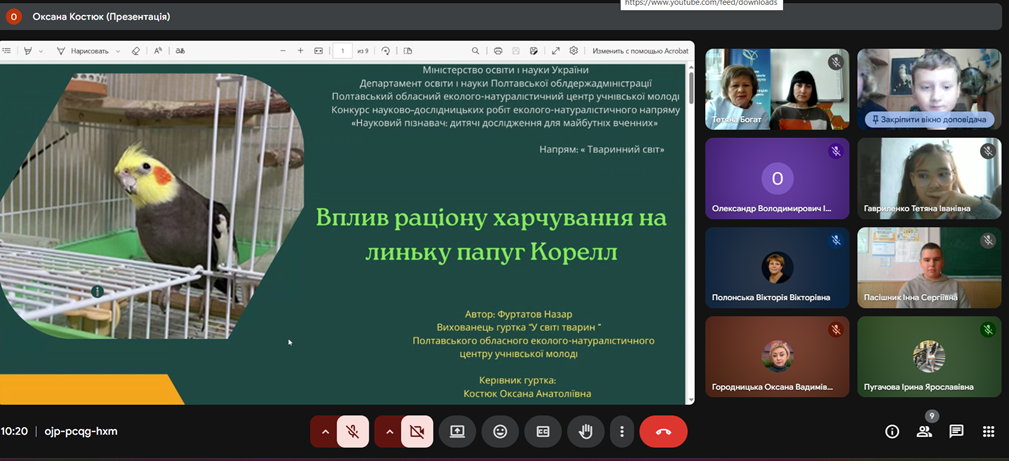
Task: Open the participants list panel
Action: tap(924, 431)
